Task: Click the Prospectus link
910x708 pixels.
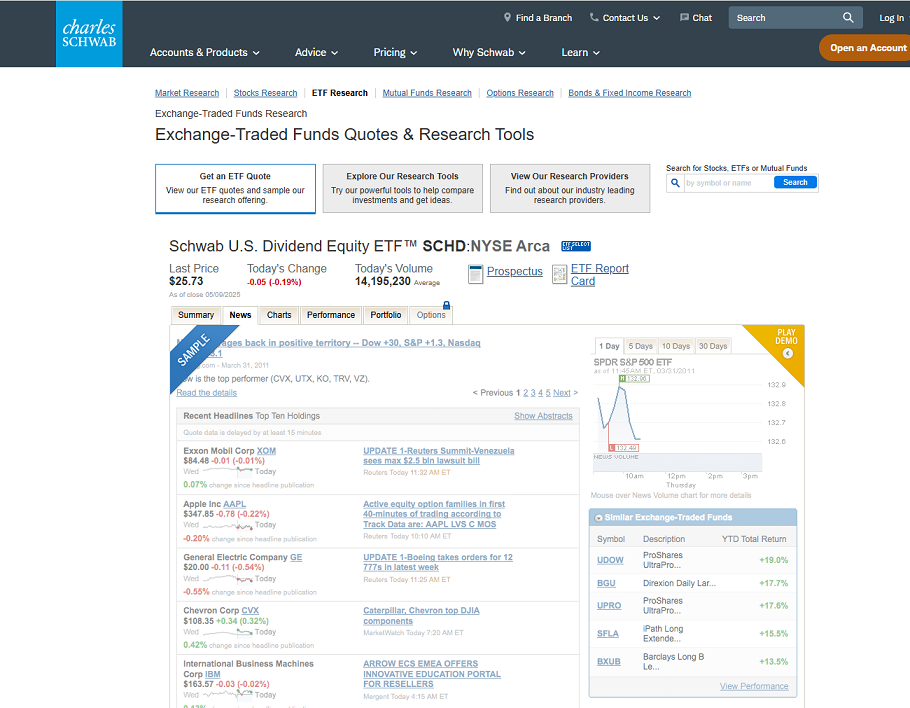Action: pos(515,272)
